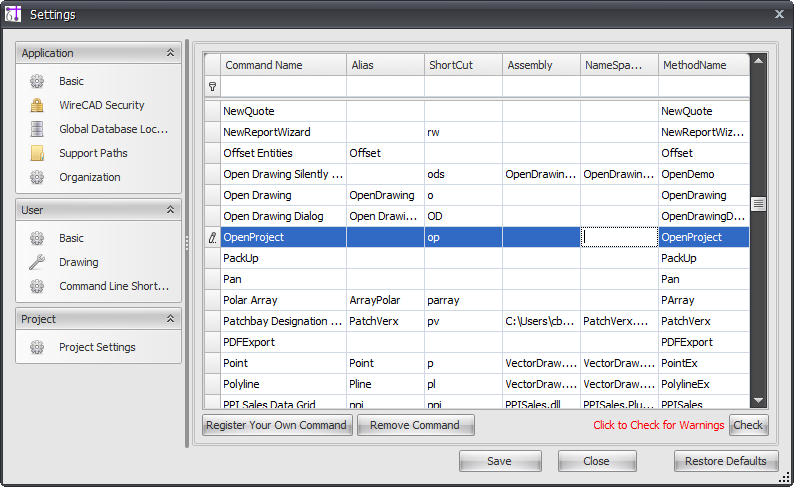Click the Project Settings gear icon
Viewport: 794px width, 487px height.
(x=37, y=347)
